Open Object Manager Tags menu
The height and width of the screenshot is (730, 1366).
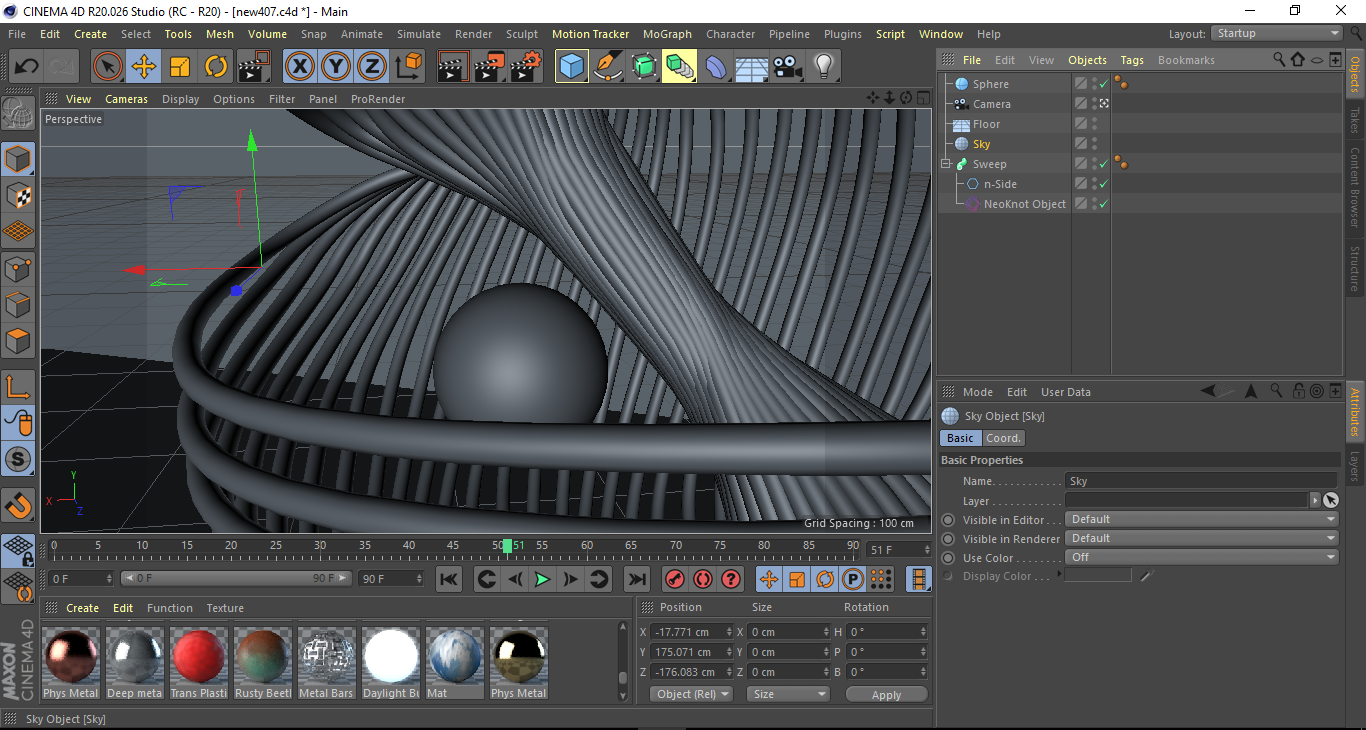click(1132, 60)
